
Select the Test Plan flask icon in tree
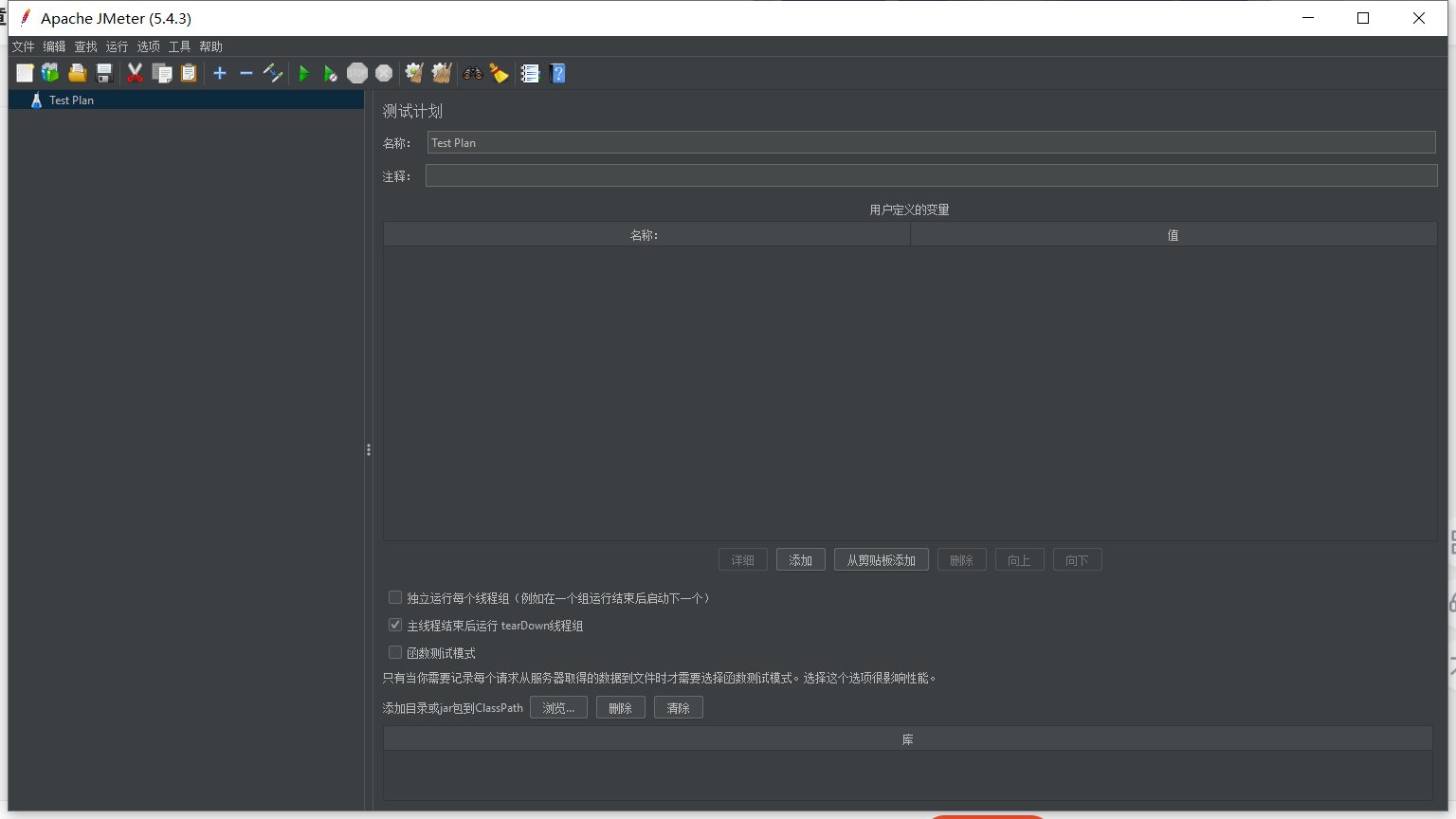click(36, 100)
